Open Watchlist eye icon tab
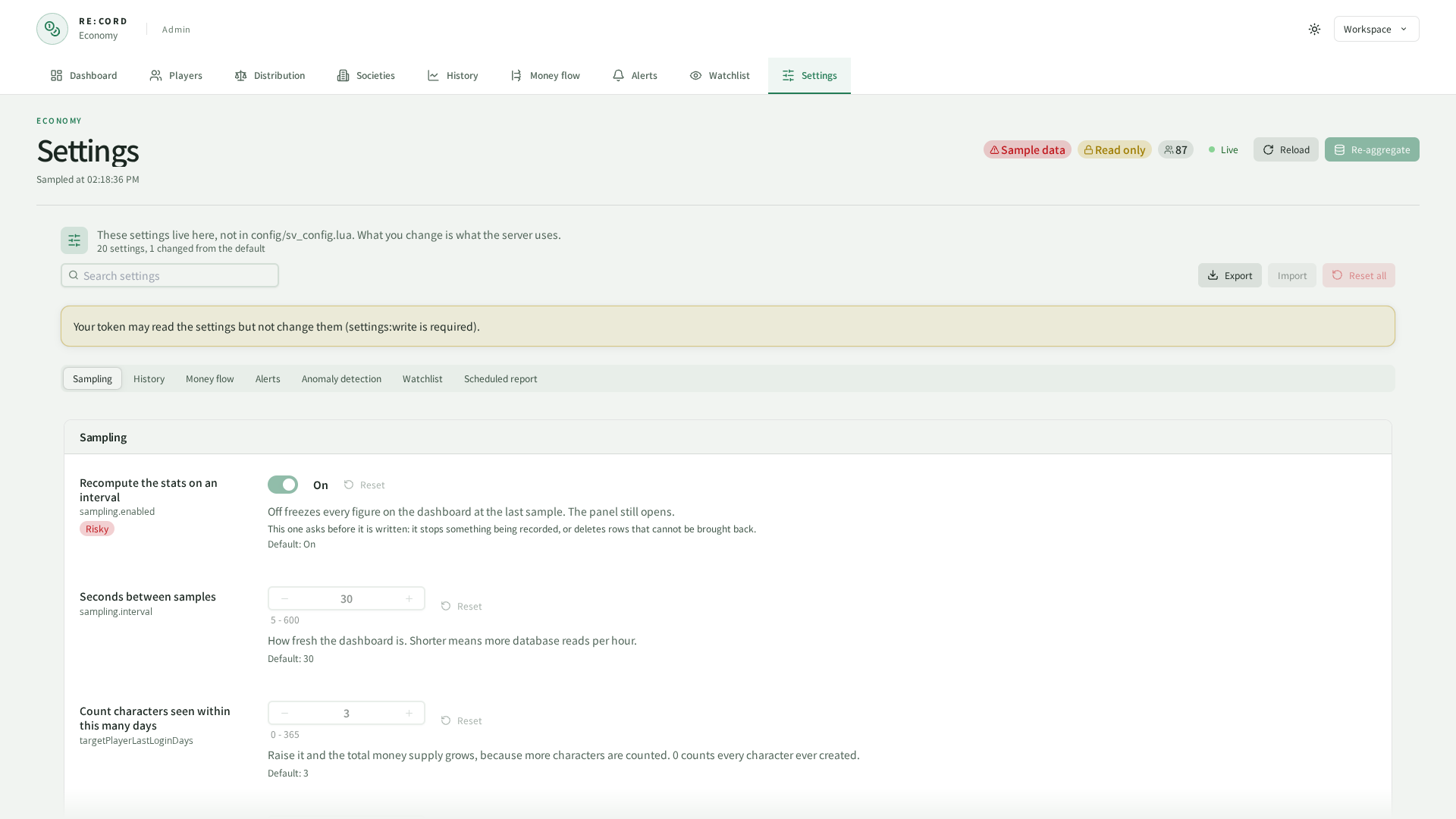 pos(696,76)
